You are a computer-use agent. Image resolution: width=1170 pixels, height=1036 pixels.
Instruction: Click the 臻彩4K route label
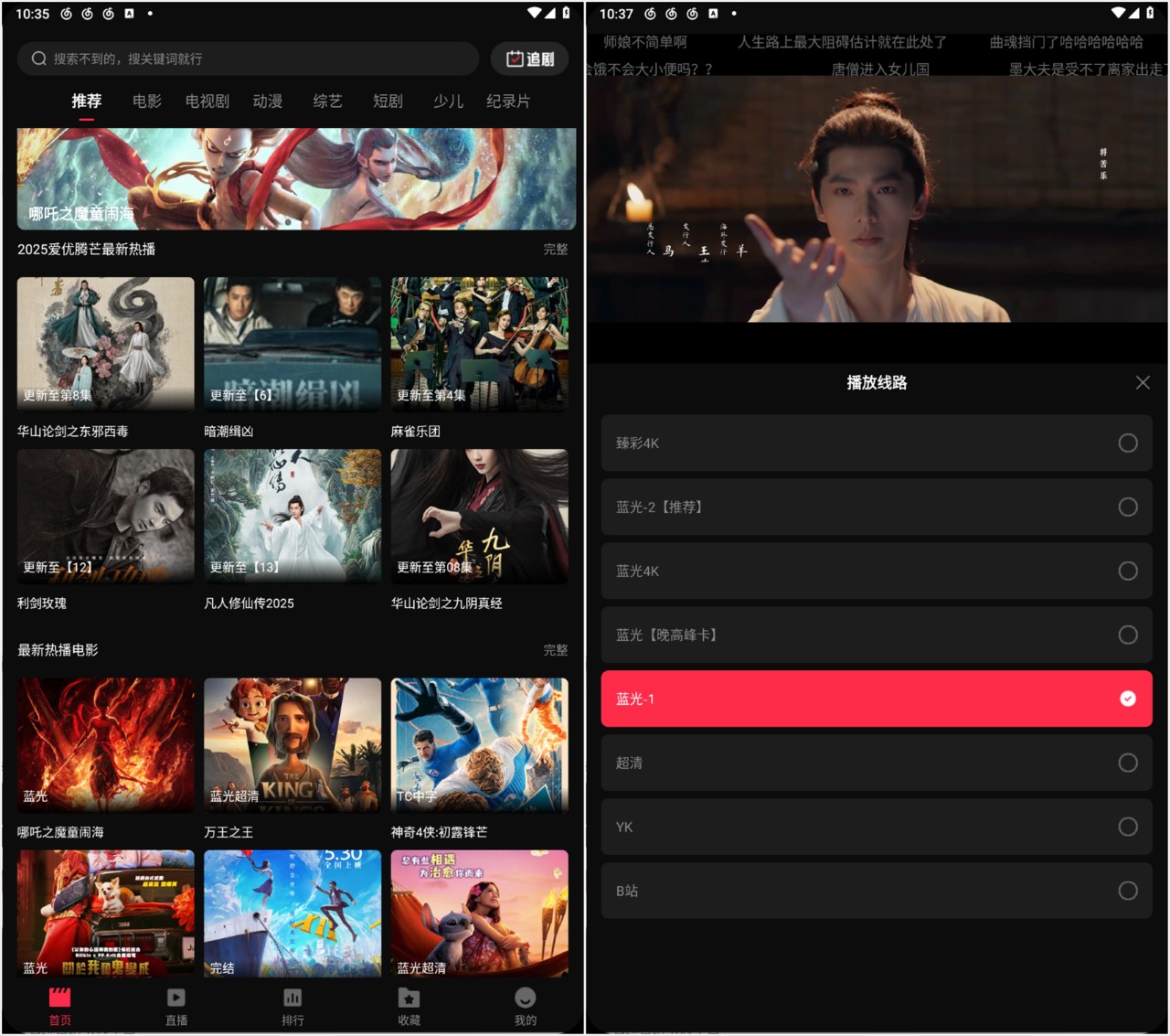tap(637, 443)
